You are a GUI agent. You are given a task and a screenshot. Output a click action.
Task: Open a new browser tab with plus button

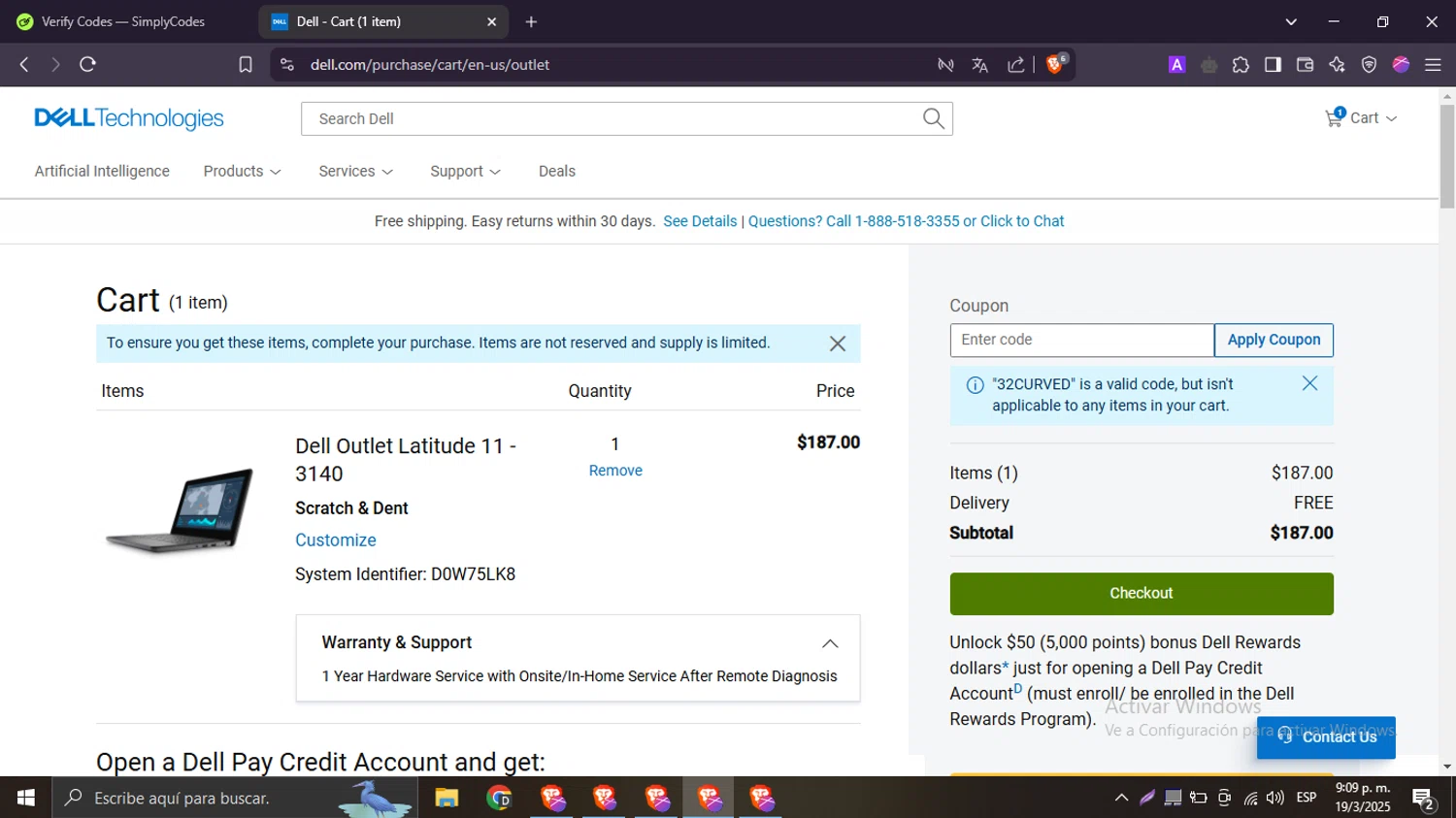tap(531, 21)
